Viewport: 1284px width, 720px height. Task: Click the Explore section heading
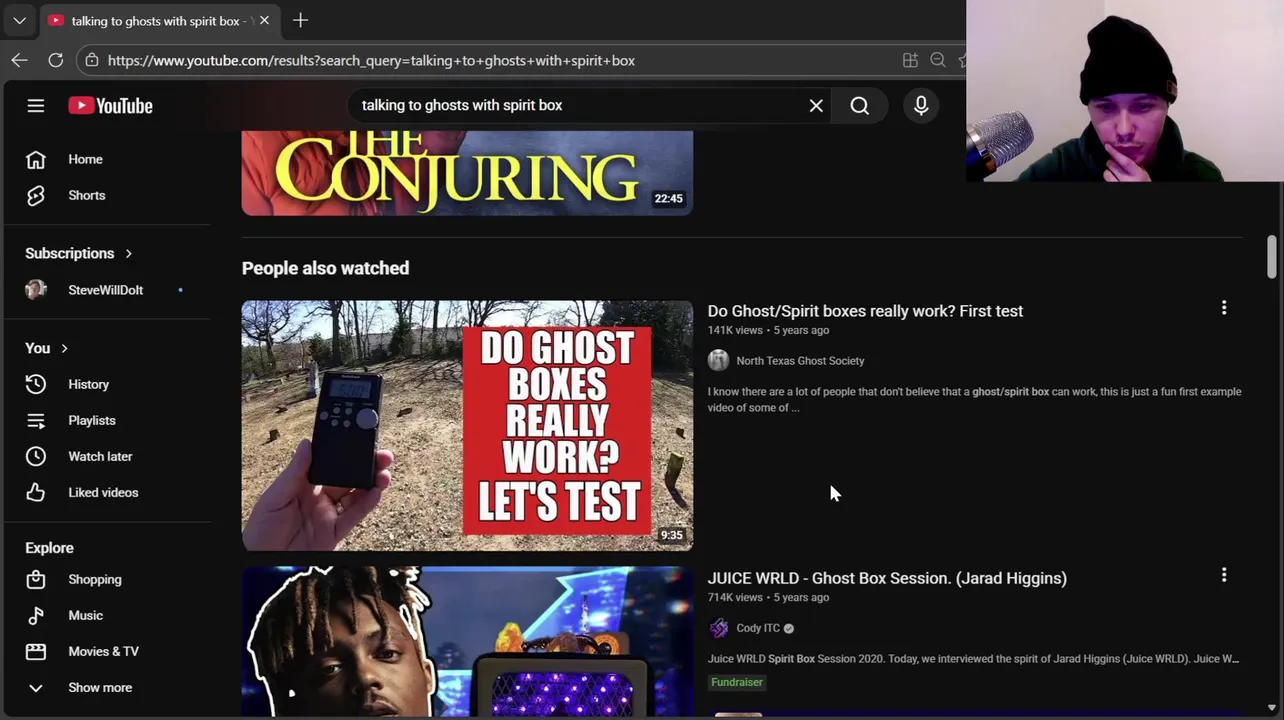49,548
